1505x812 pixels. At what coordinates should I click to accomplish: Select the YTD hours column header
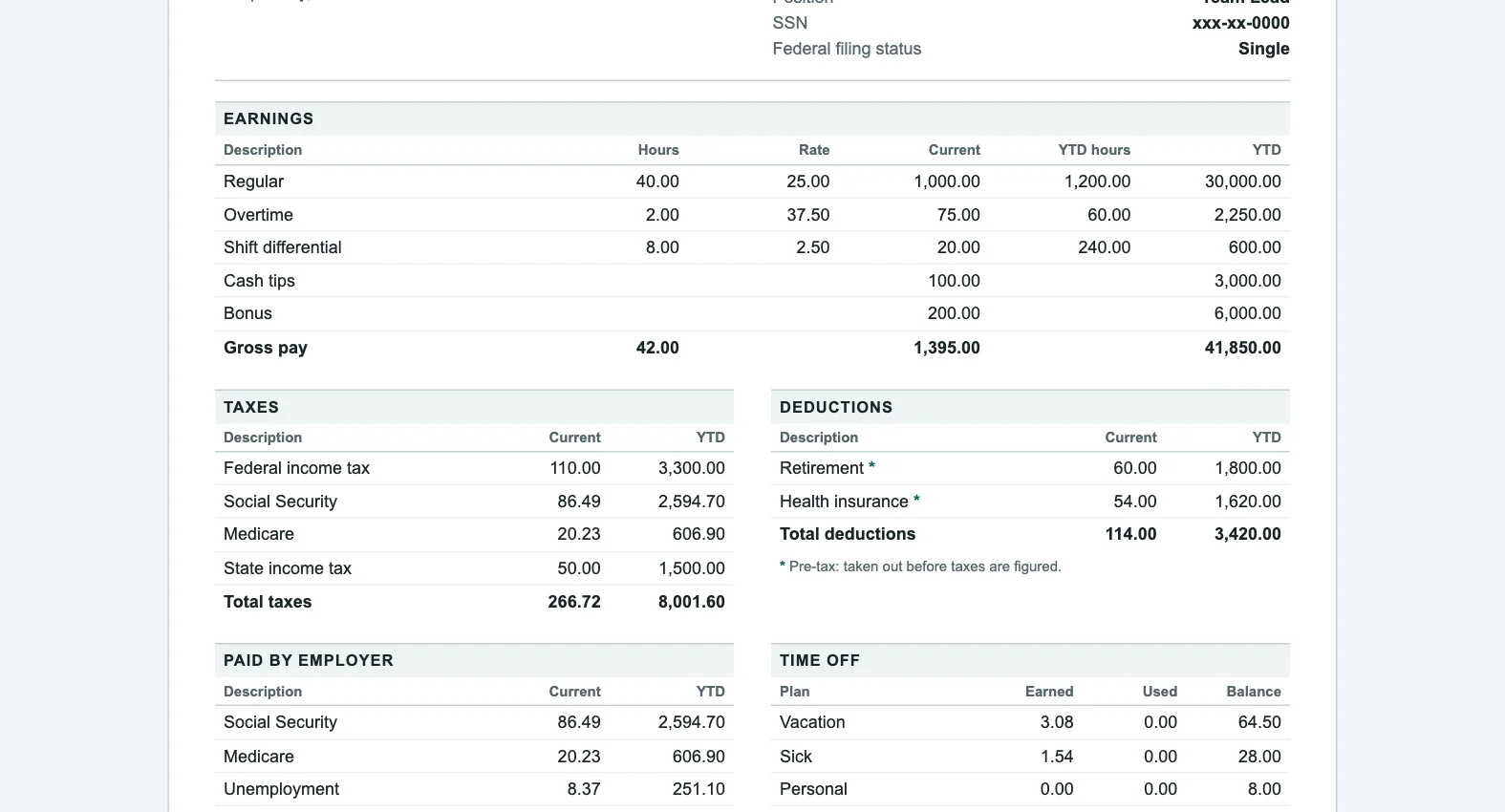[1094, 150]
